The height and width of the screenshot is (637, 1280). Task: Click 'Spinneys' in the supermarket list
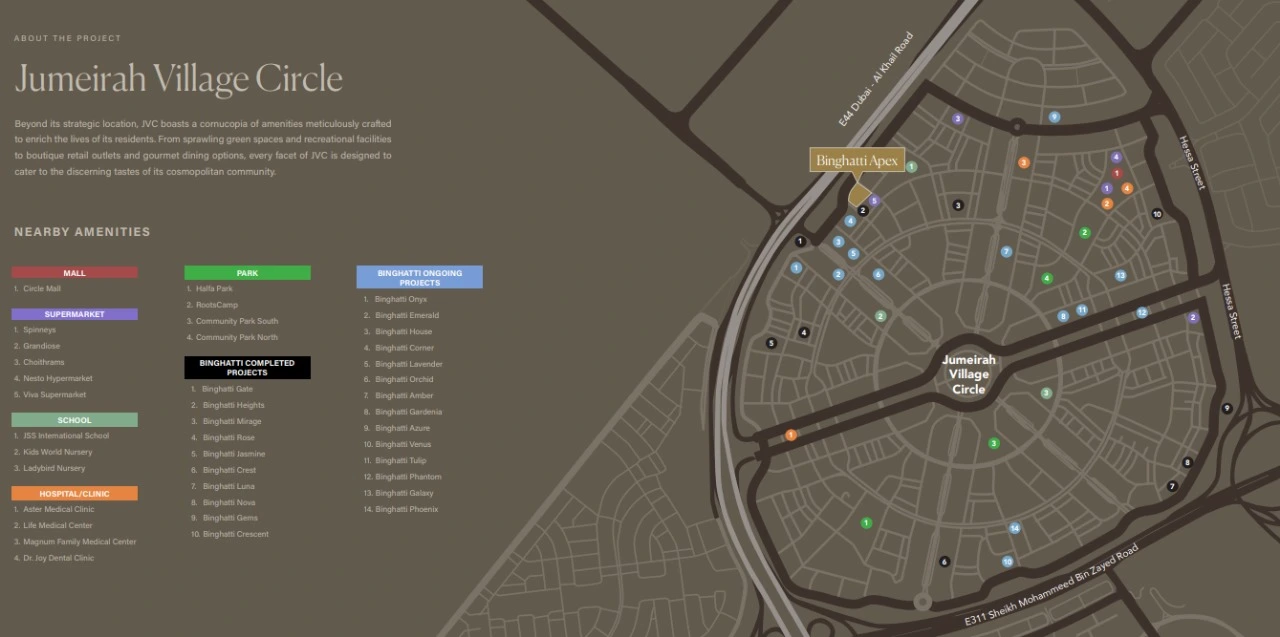pos(41,330)
